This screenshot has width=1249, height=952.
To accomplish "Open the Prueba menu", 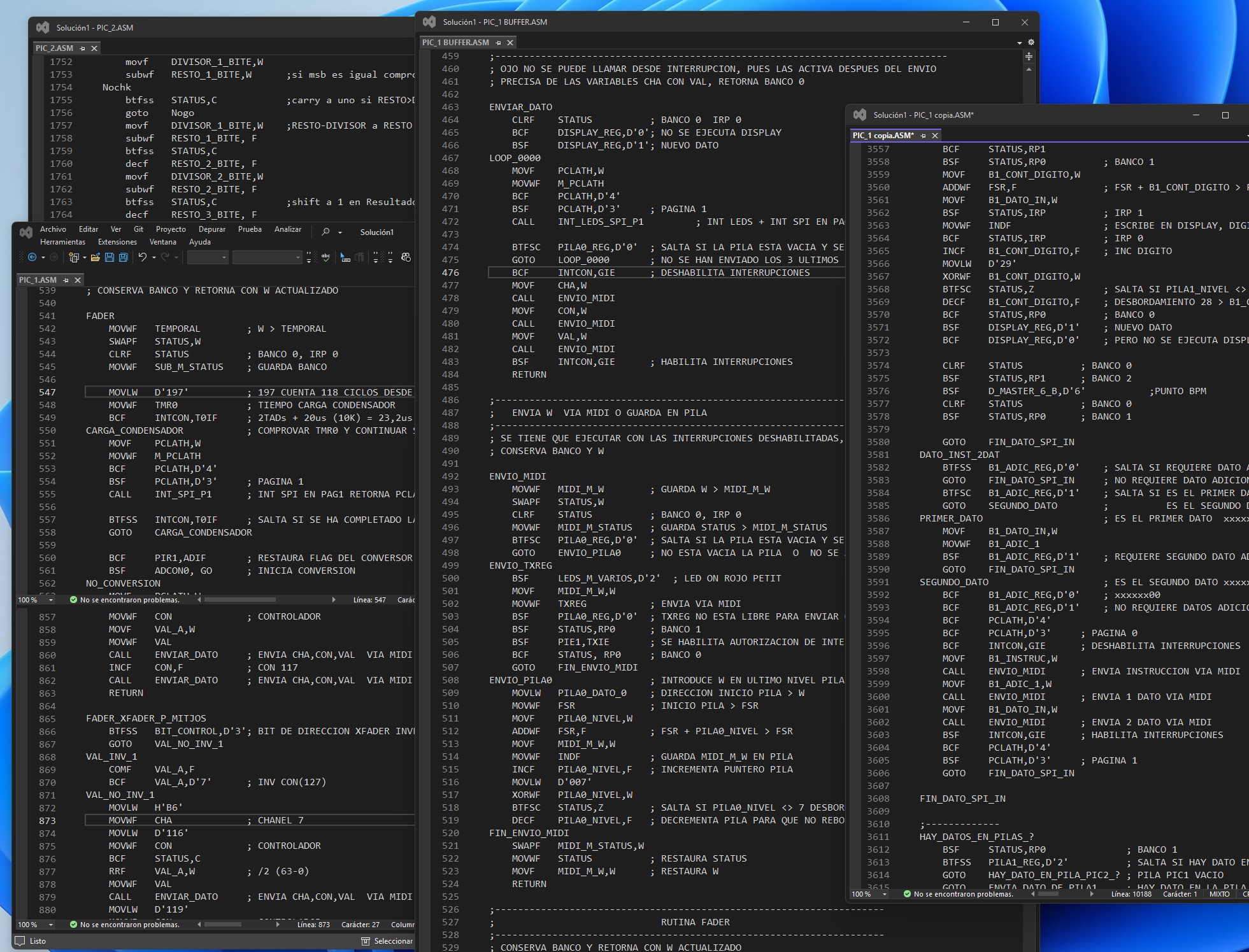I will [x=250, y=229].
